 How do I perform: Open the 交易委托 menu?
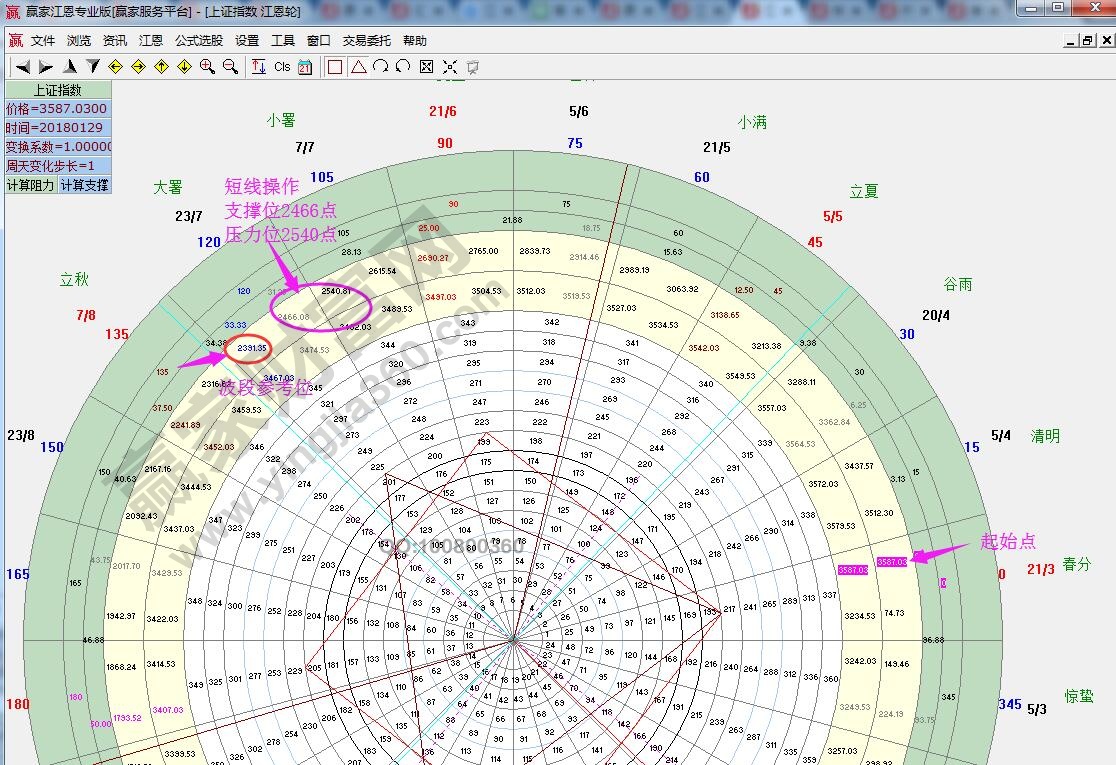[x=366, y=41]
